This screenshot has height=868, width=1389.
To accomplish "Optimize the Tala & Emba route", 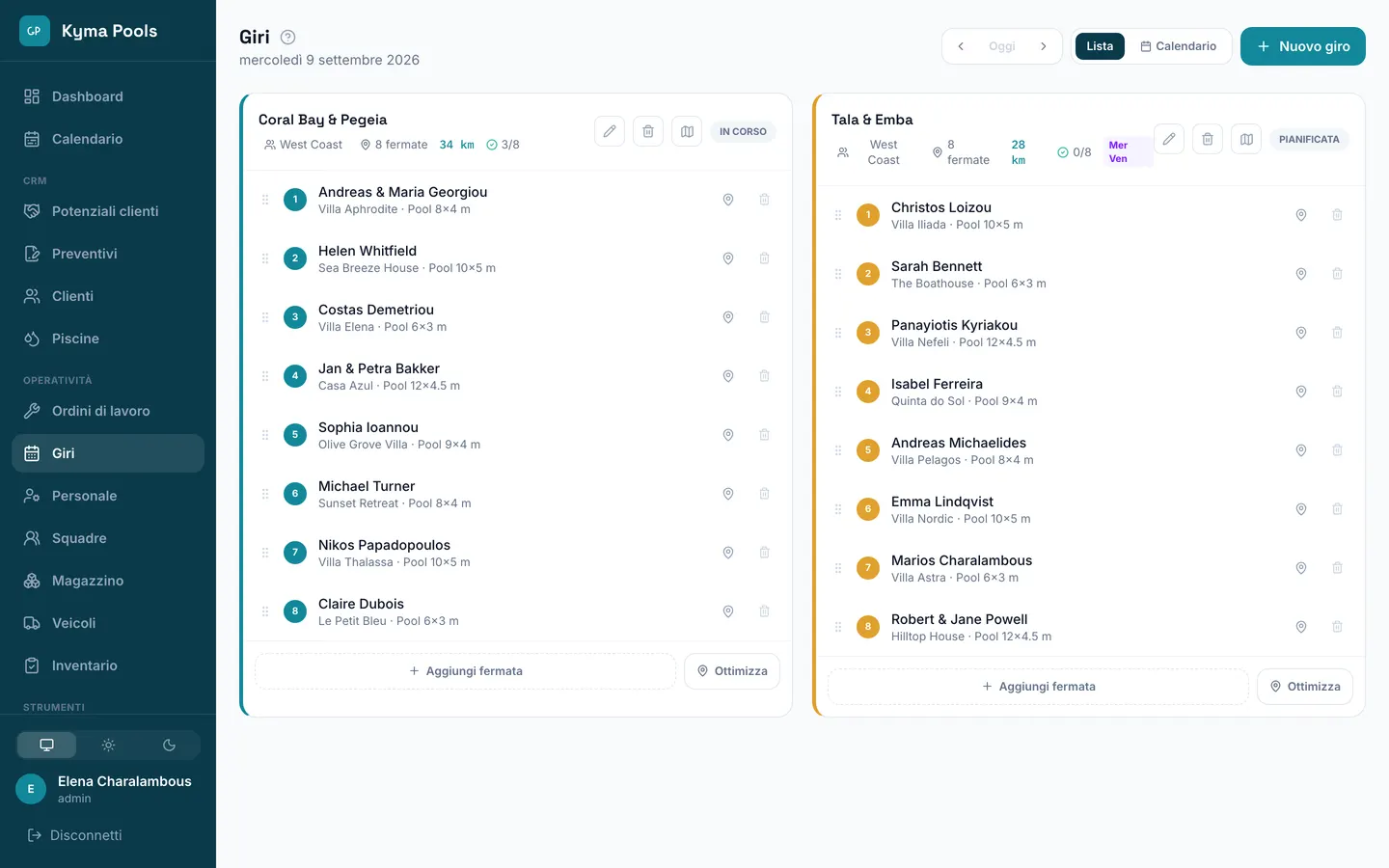I will pyautogui.click(x=1305, y=687).
